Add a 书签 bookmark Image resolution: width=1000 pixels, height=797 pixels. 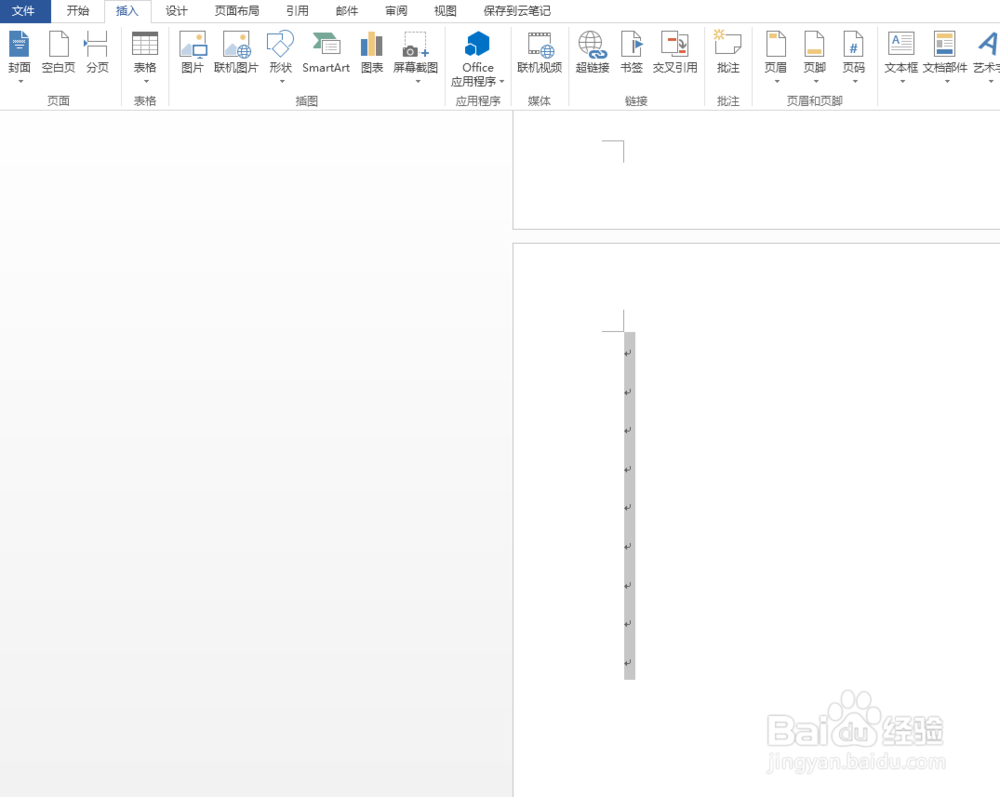click(x=631, y=53)
